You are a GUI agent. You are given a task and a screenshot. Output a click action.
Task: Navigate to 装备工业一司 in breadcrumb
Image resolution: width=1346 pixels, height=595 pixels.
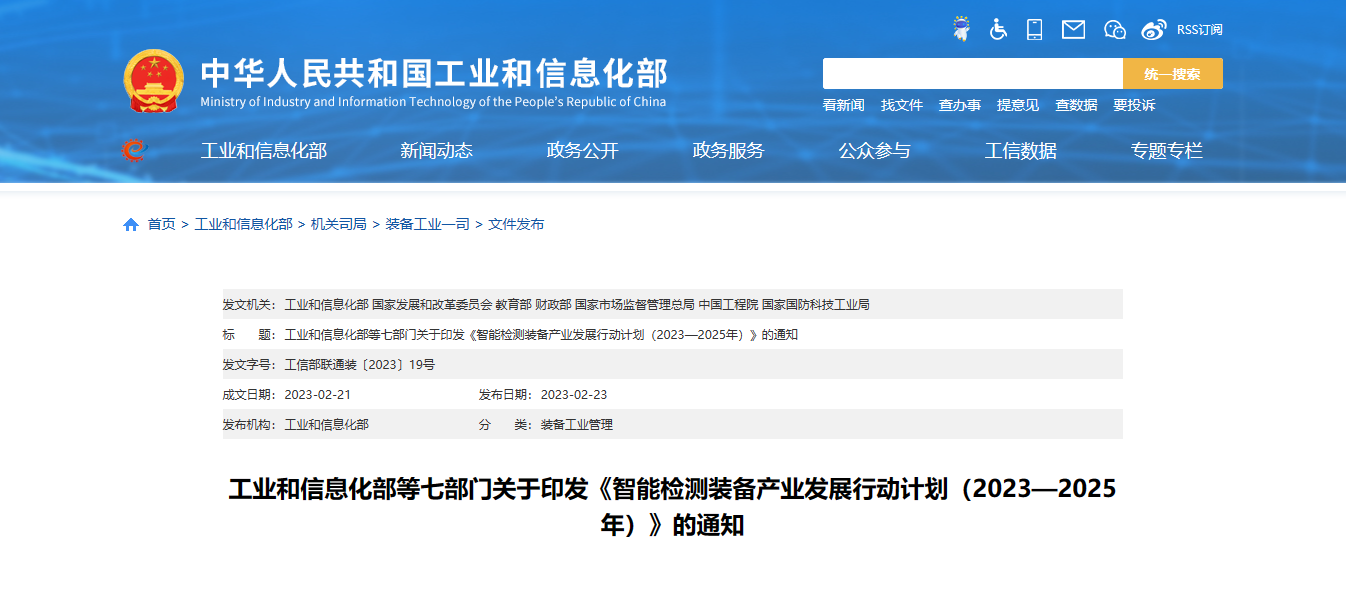coord(427,225)
